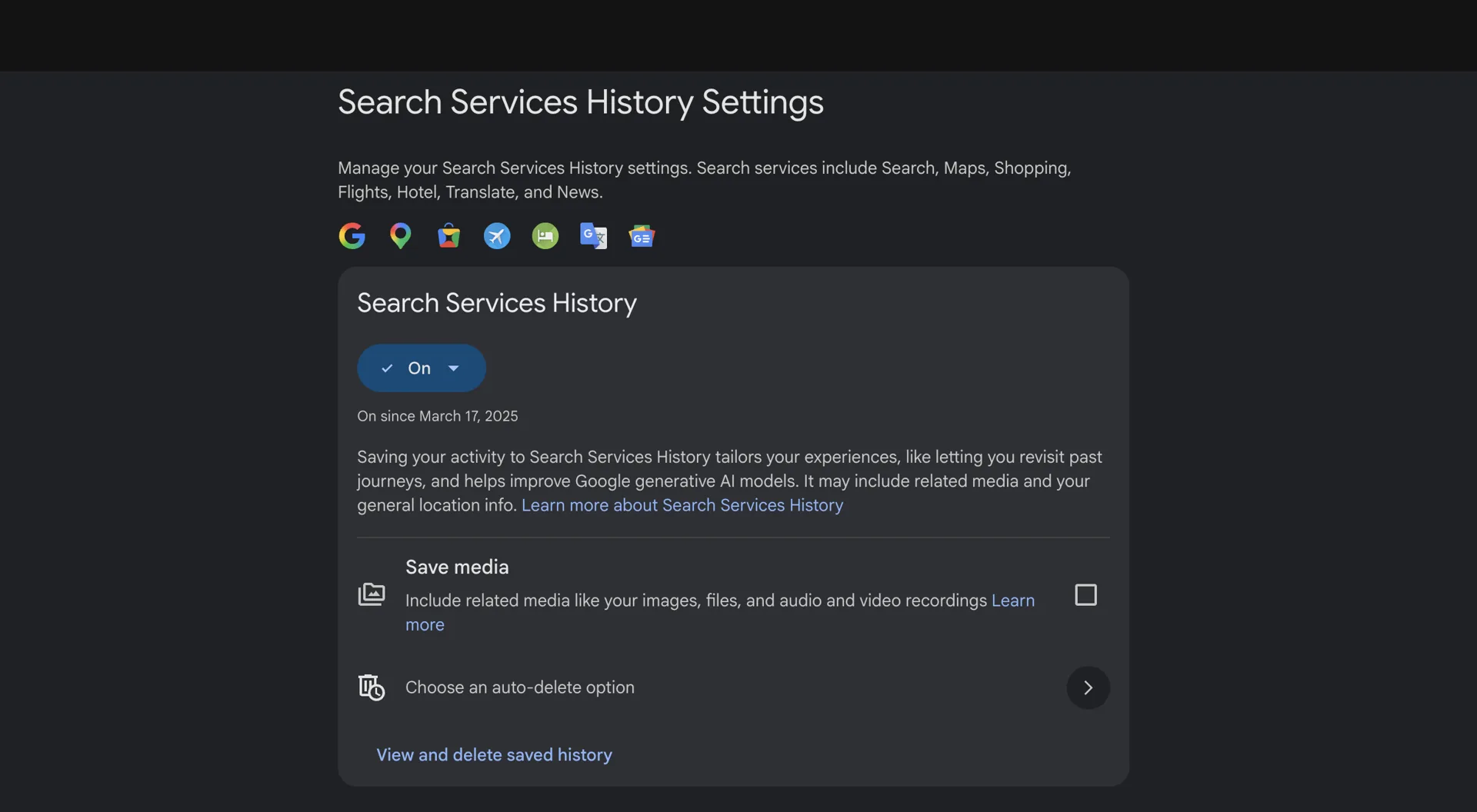The height and width of the screenshot is (812, 1477).
Task: Select the Choose an auto-delete option row
Action: pyautogui.click(x=733, y=687)
